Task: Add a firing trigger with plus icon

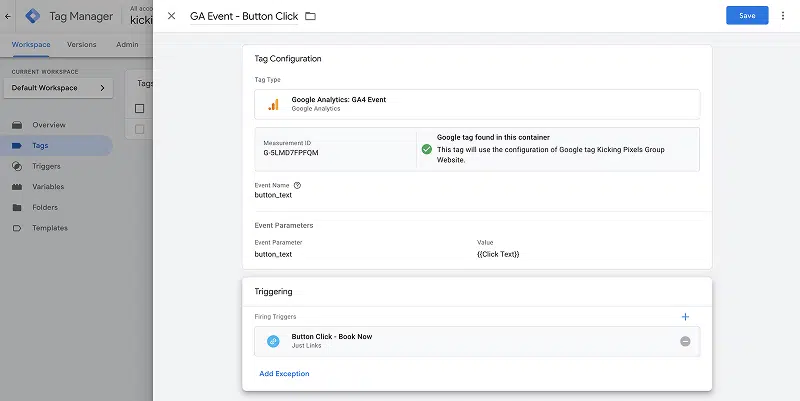Action: coord(685,317)
